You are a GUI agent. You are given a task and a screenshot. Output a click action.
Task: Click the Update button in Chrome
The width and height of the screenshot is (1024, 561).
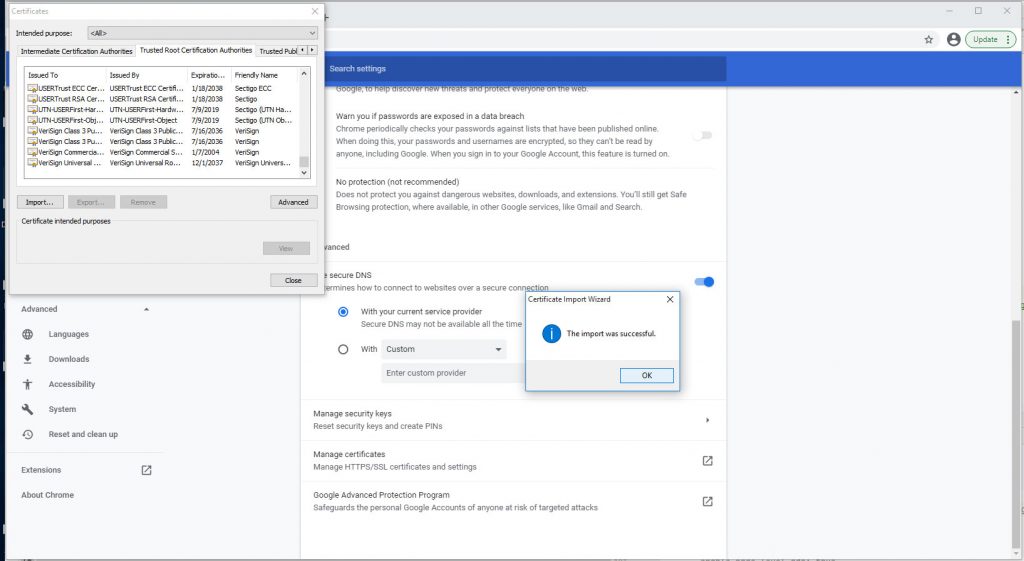[x=985, y=40]
